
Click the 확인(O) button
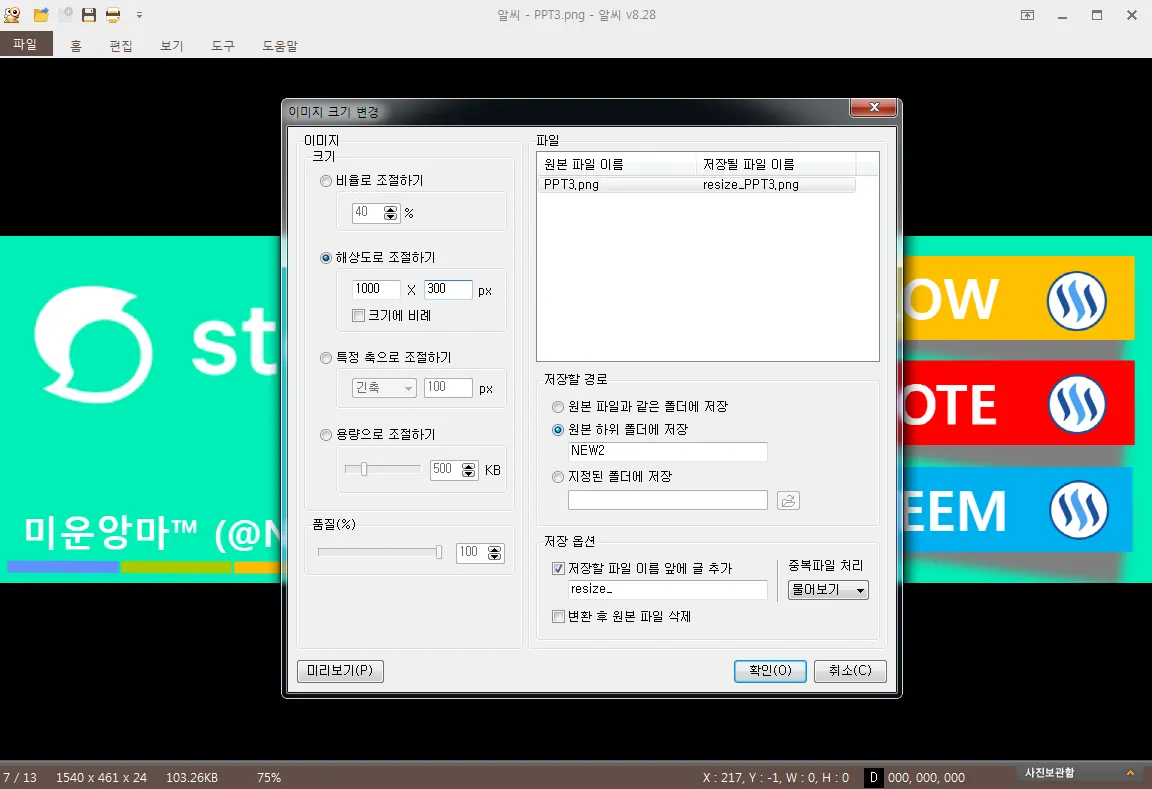tap(770, 671)
